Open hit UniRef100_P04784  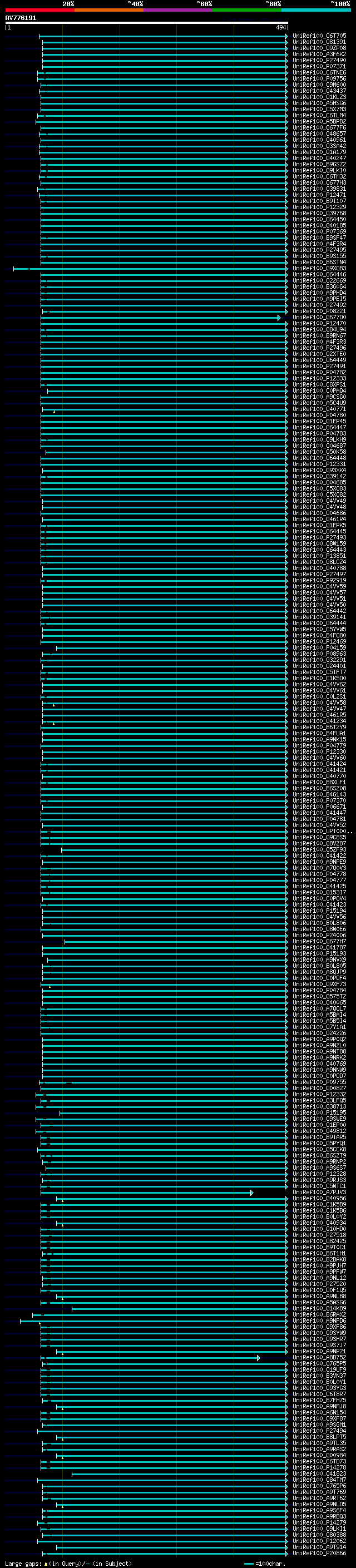319,990
